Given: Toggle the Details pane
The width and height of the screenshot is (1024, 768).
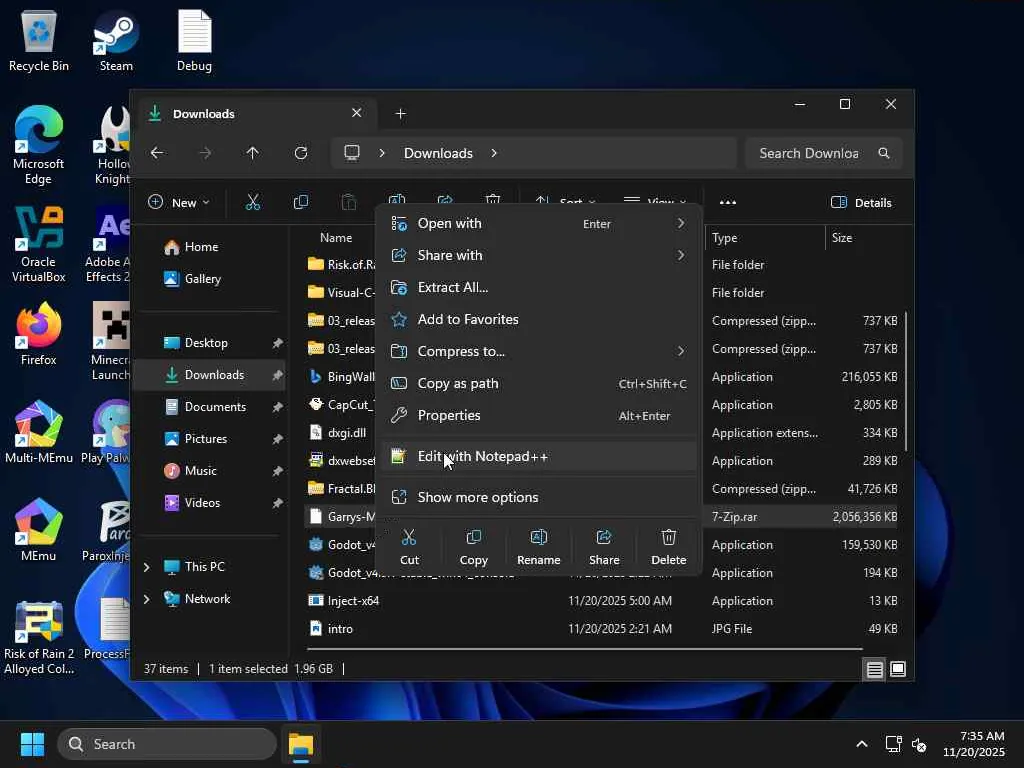Looking at the screenshot, I should [861, 203].
